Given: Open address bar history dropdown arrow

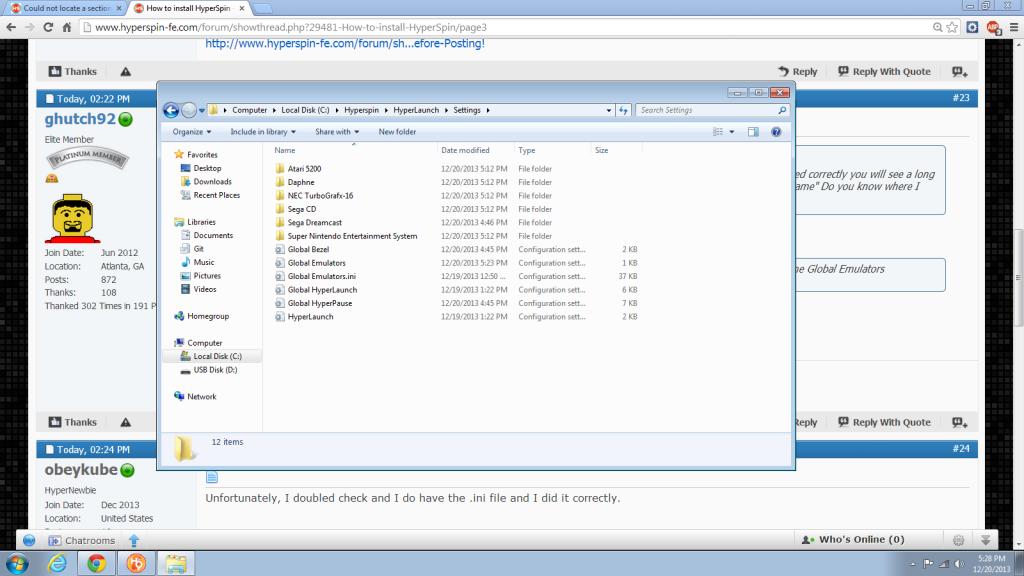Looking at the screenshot, I should coord(609,110).
